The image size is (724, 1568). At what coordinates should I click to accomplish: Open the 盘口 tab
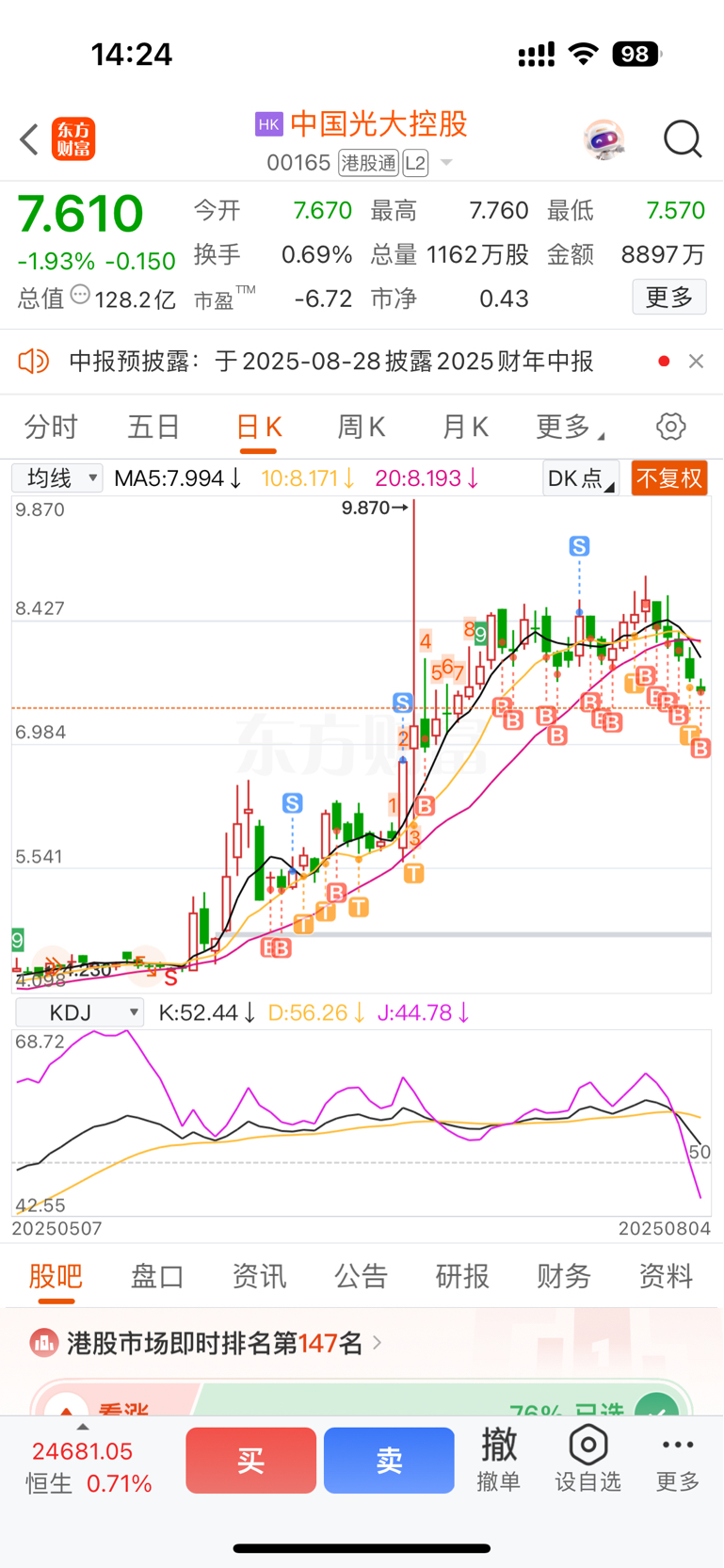tap(157, 1276)
